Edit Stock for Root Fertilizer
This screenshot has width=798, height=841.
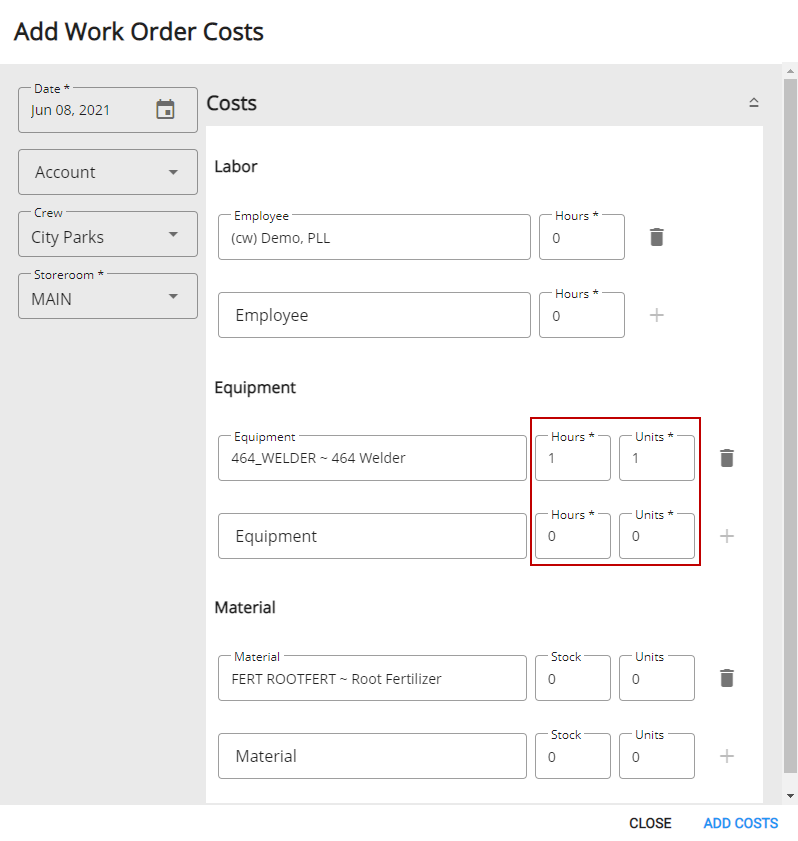[573, 678]
